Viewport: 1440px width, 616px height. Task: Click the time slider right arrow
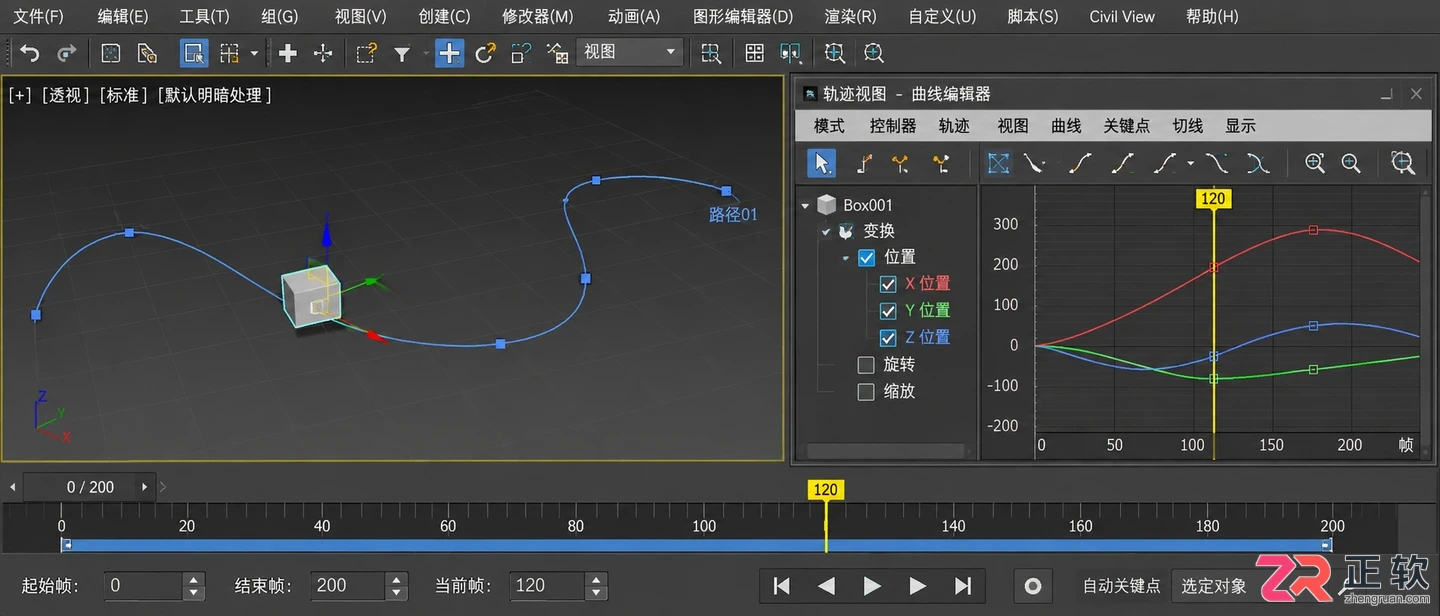[x=145, y=487]
